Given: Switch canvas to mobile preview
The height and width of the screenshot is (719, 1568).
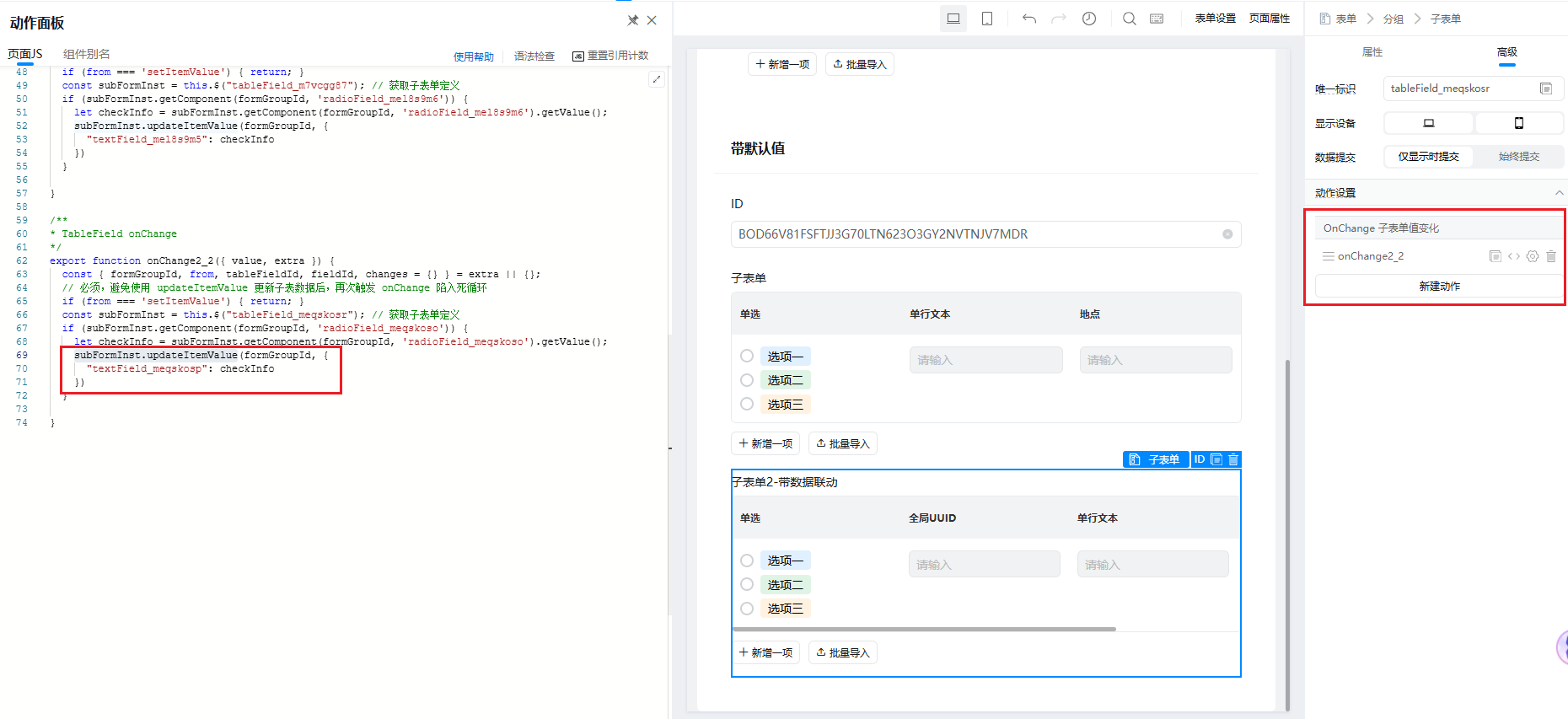Looking at the screenshot, I should pyautogui.click(x=987, y=19).
